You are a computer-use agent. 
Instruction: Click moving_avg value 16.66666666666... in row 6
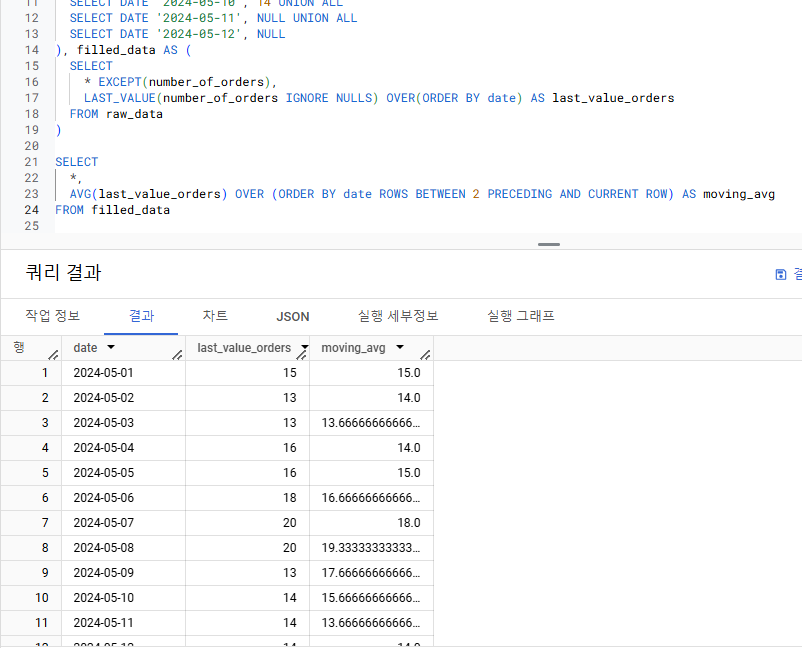[371, 498]
